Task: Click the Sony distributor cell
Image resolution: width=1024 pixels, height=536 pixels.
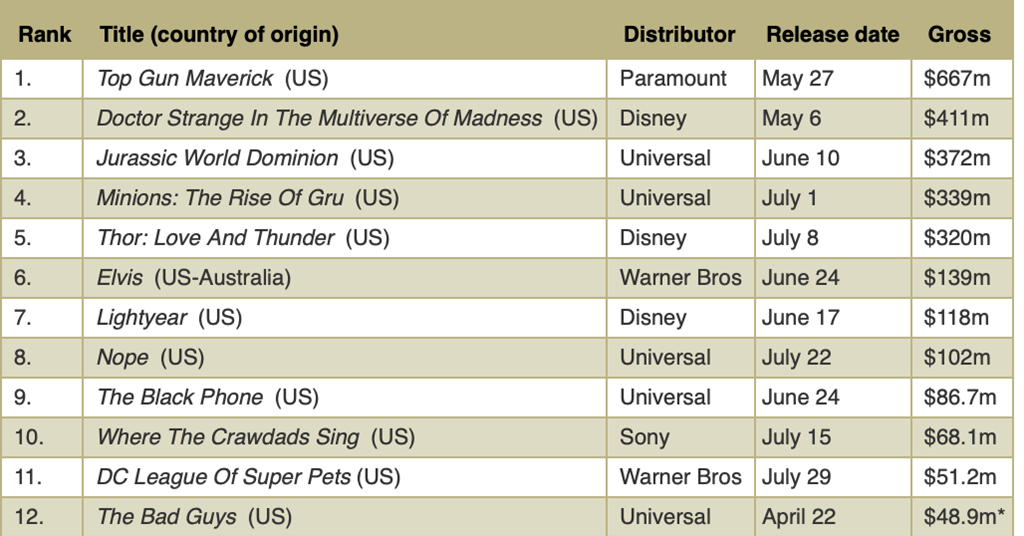Action: pyautogui.click(x=644, y=437)
